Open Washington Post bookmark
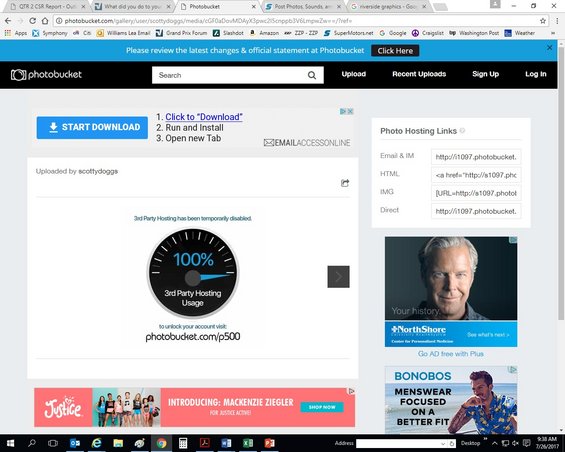 click(x=474, y=33)
